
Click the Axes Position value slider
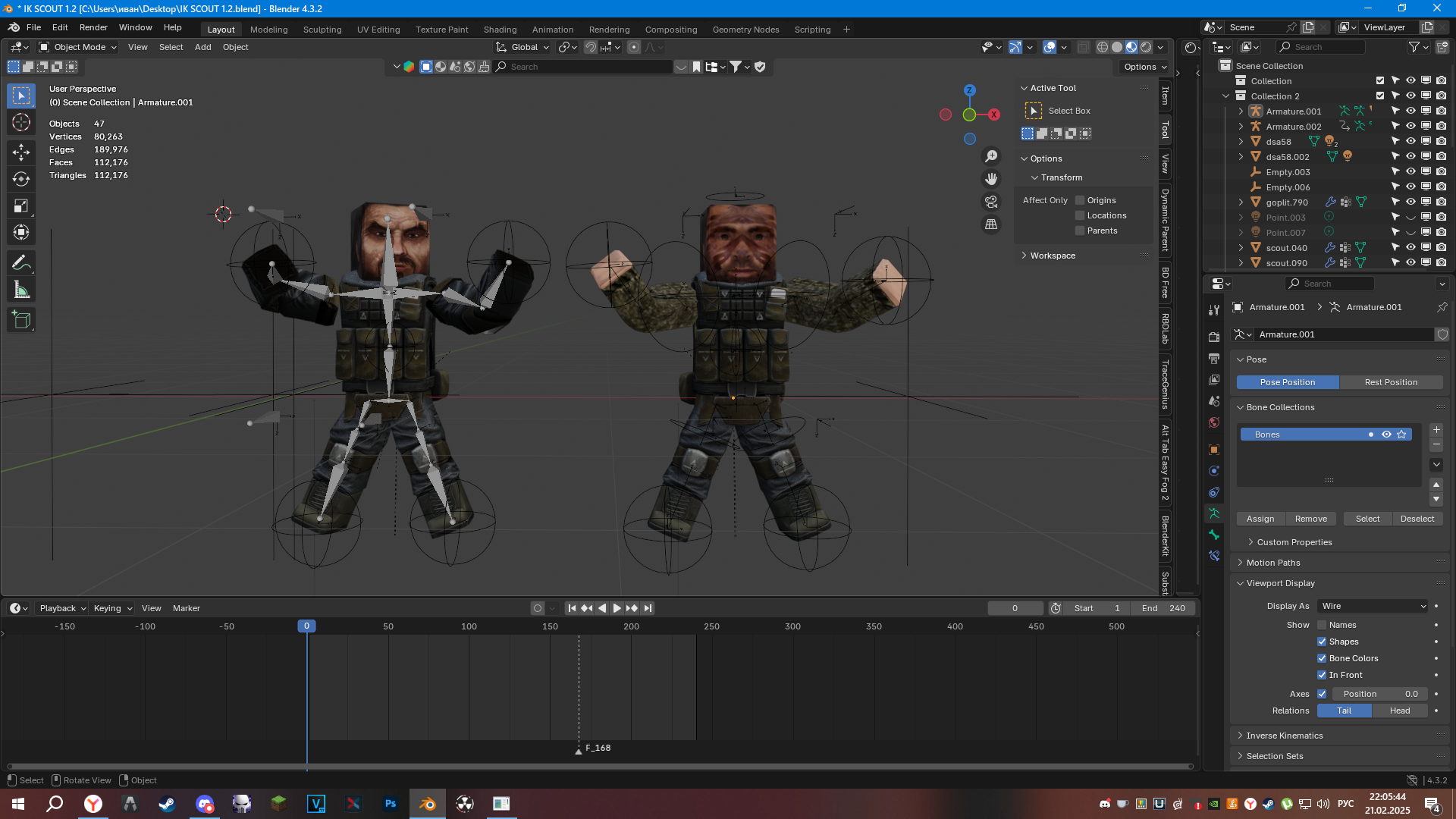[1379, 694]
